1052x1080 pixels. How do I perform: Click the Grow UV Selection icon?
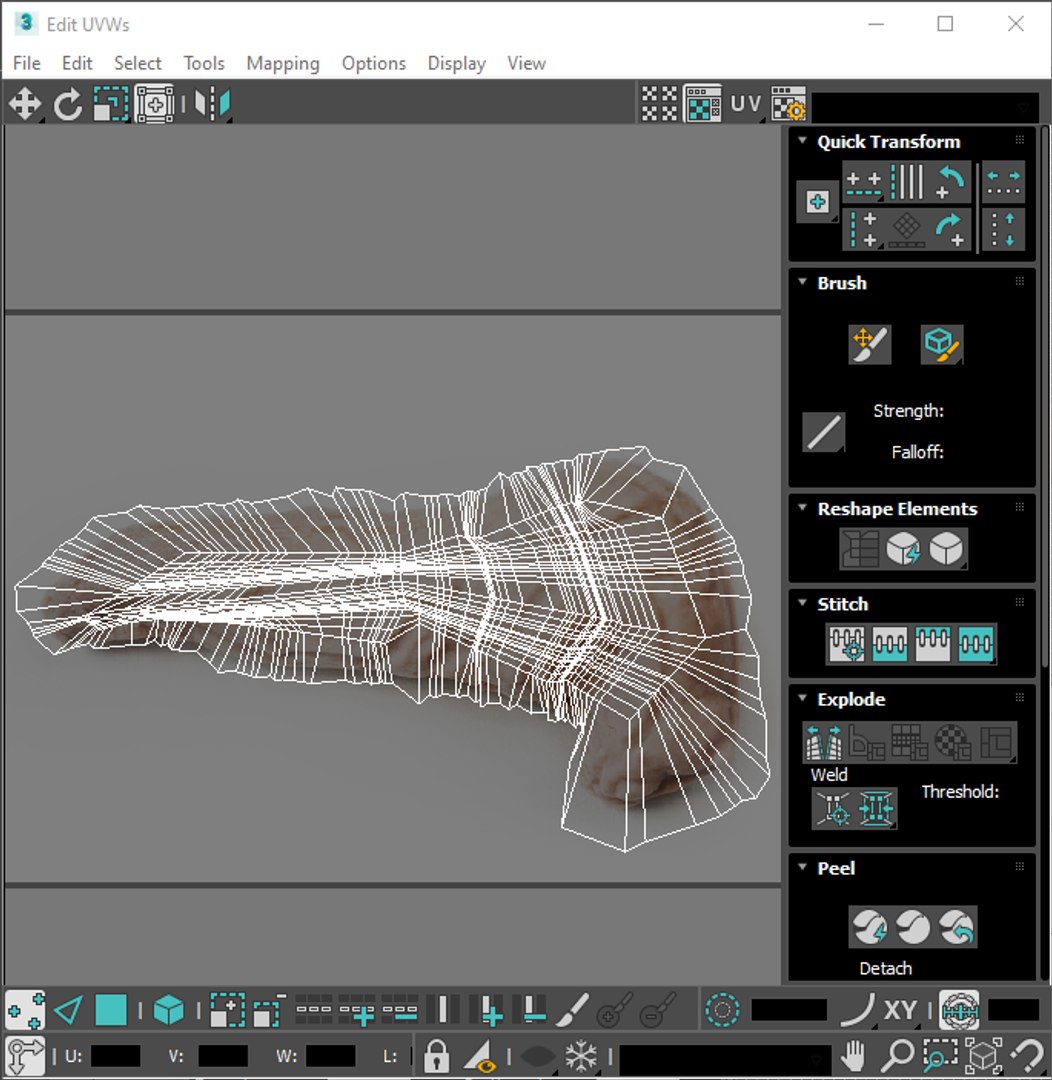point(227,1011)
